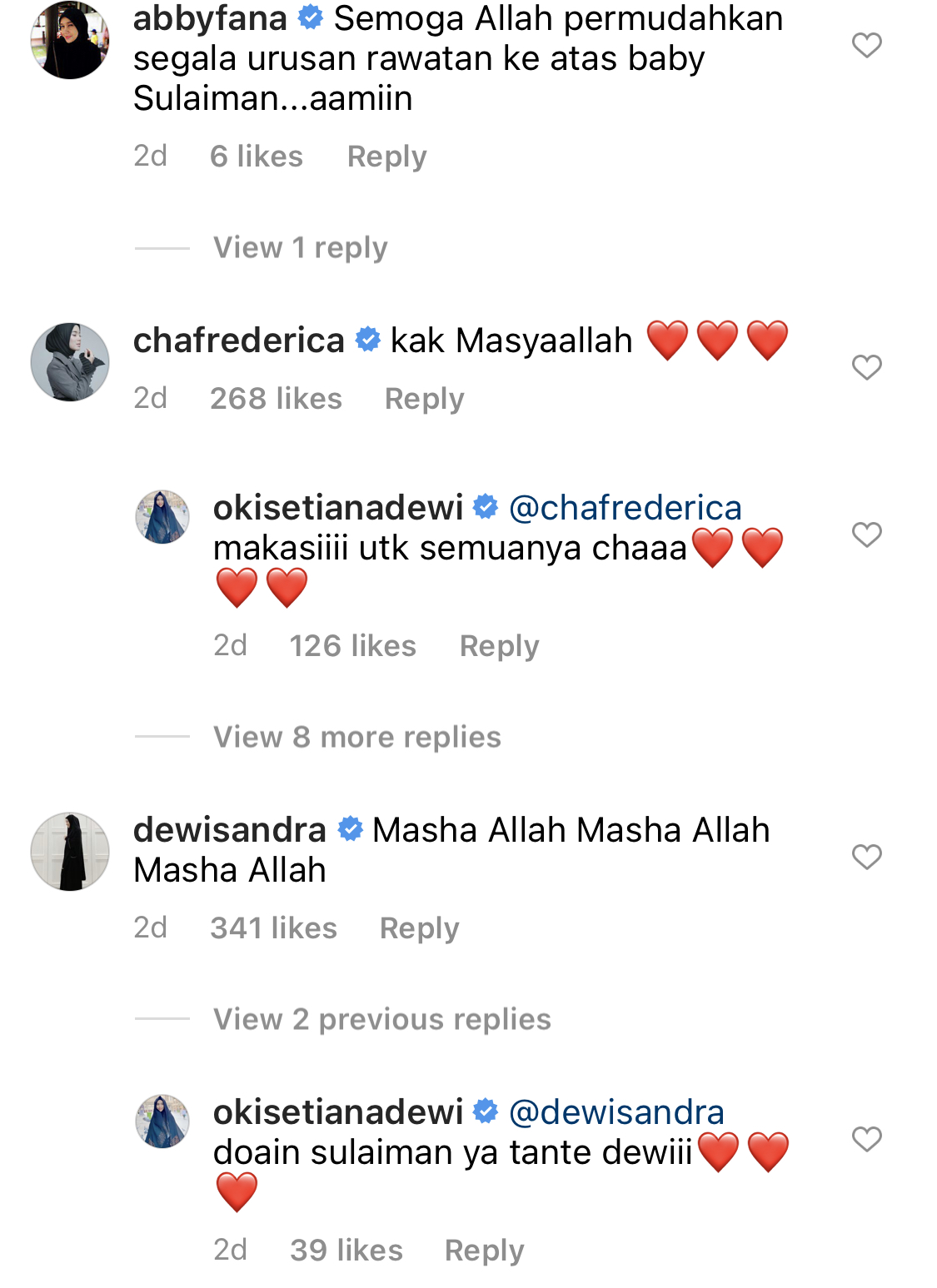Viewport: 937px width, 1288px height.
Task: Open dewisandra's profile avatar
Action: pyautogui.click(x=70, y=852)
